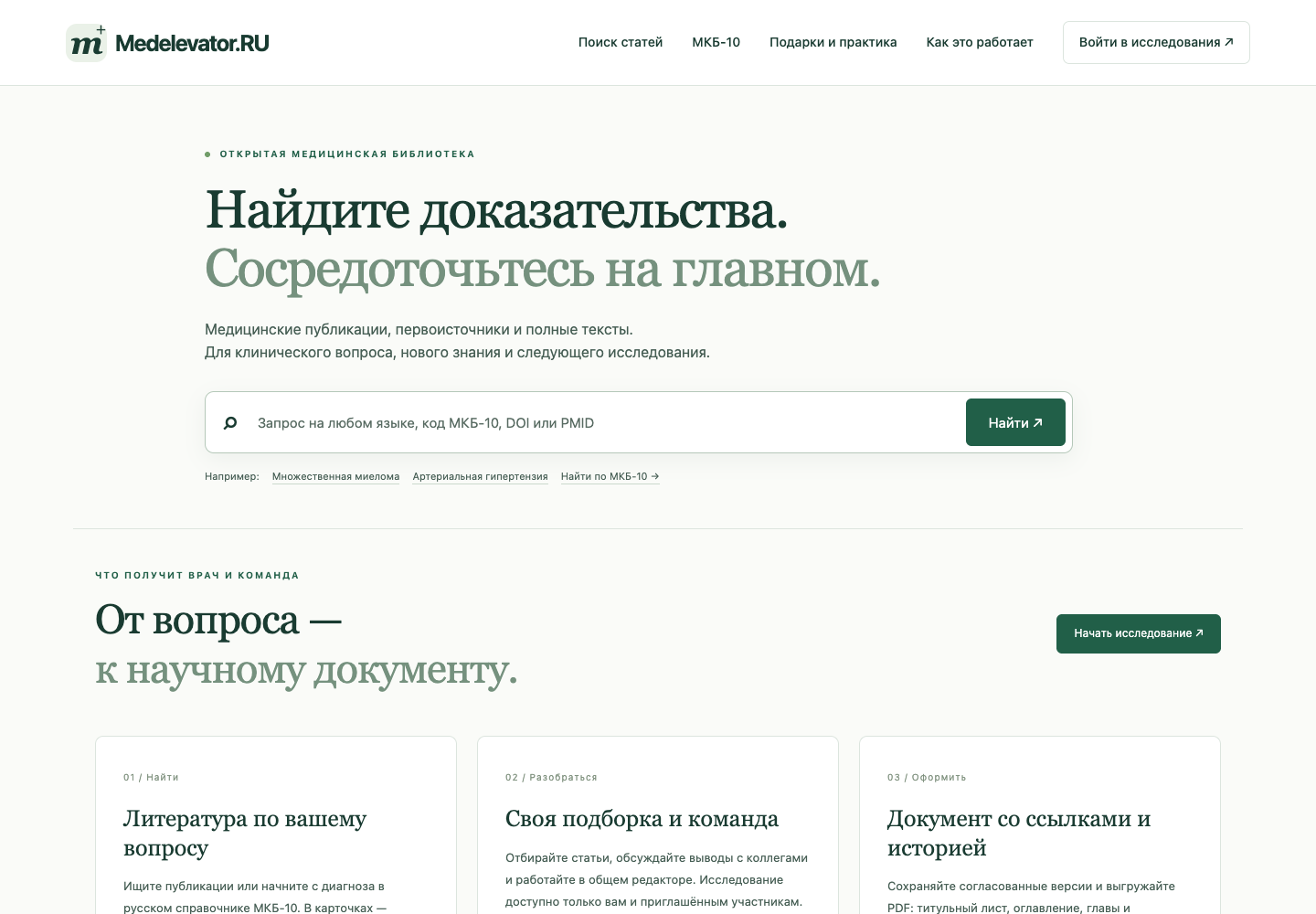This screenshot has width=1316, height=914.
Task: Click the Medelevator green m logo icon
Action: tap(87, 43)
